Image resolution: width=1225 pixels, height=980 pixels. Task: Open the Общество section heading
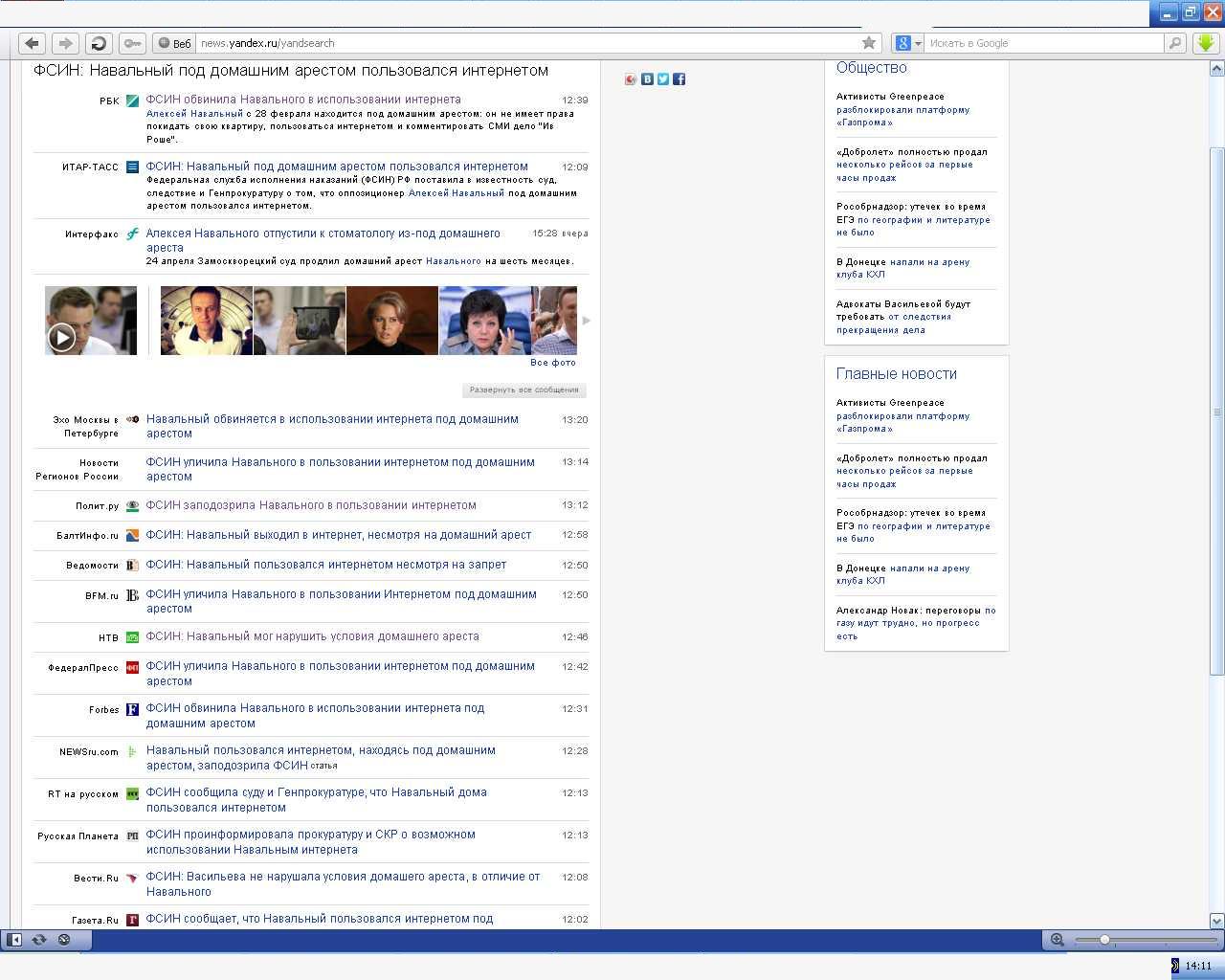871,68
